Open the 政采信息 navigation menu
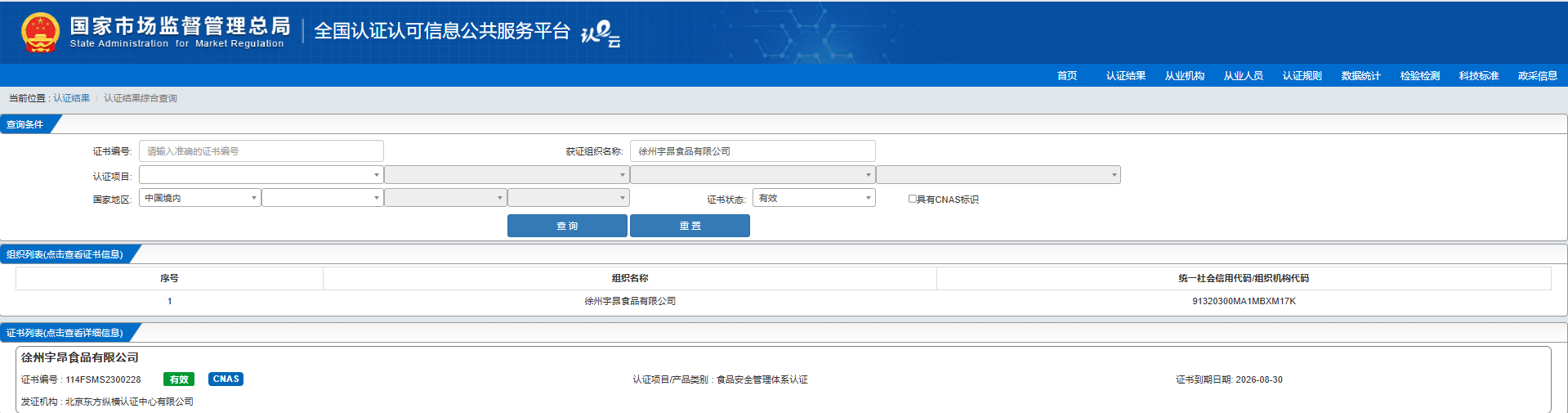 pos(1538,76)
